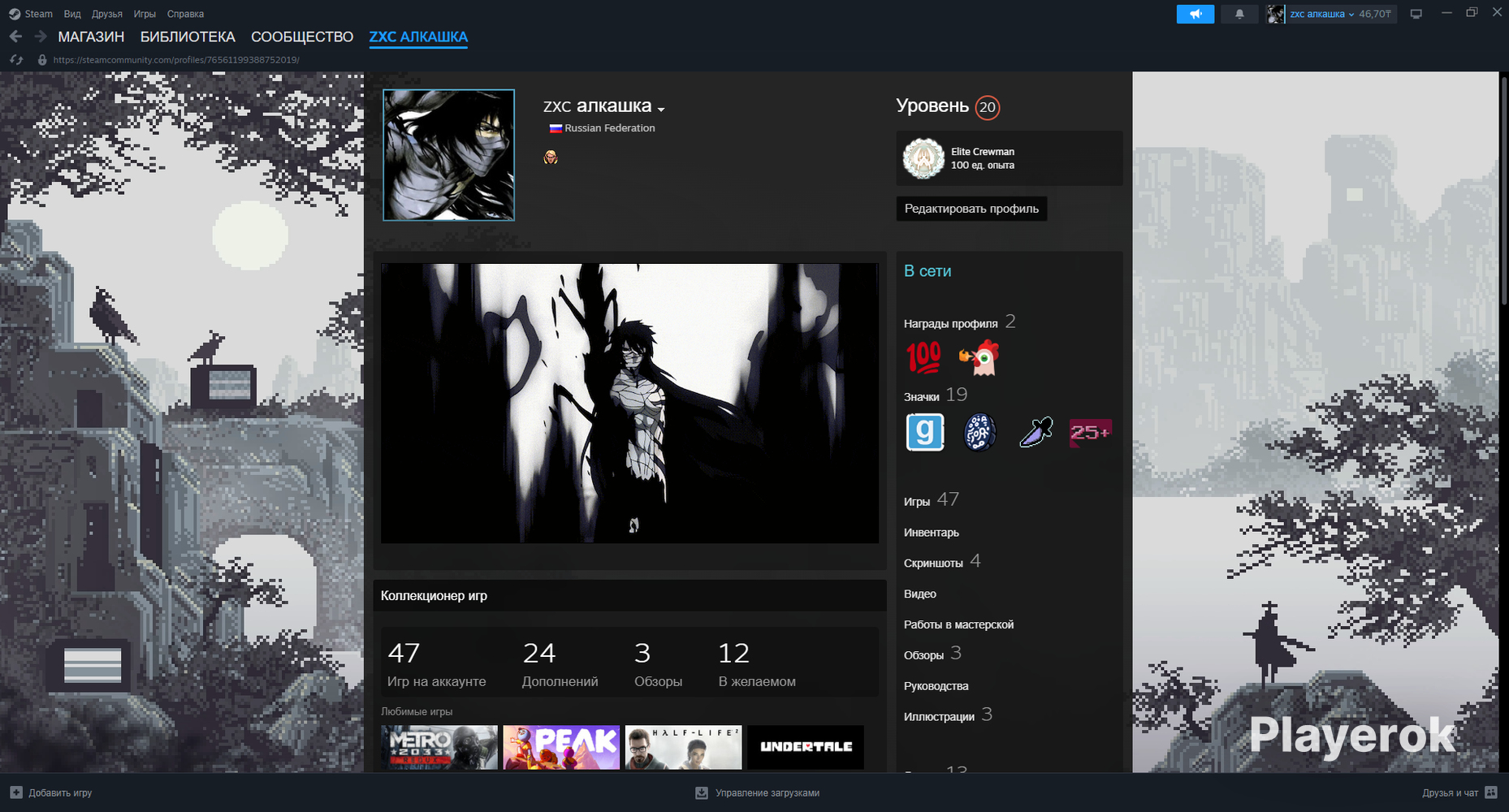The width and height of the screenshot is (1509, 812).
Task: Click the Редактировать профиль button
Action: (x=971, y=209)
